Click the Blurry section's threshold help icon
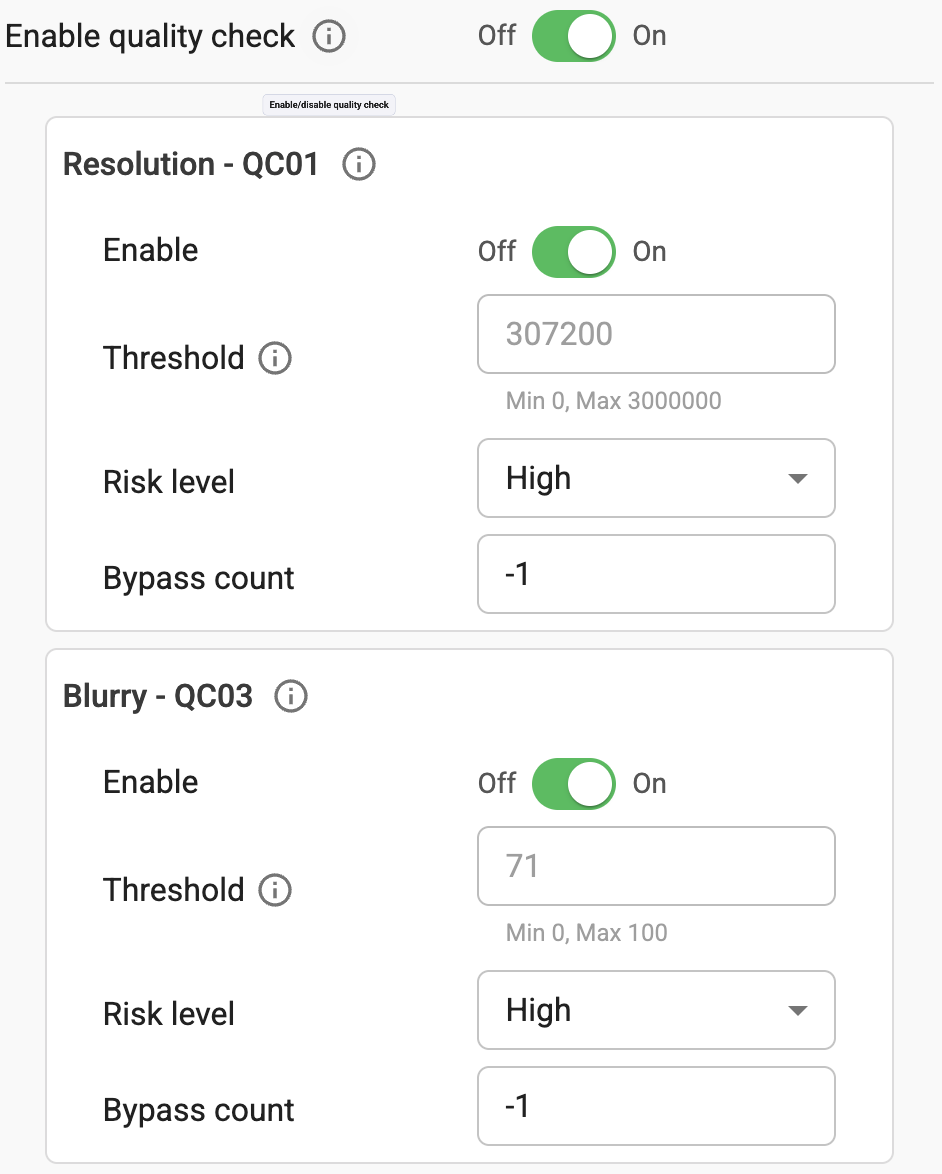942x1174 pixels. coord(273,890)
